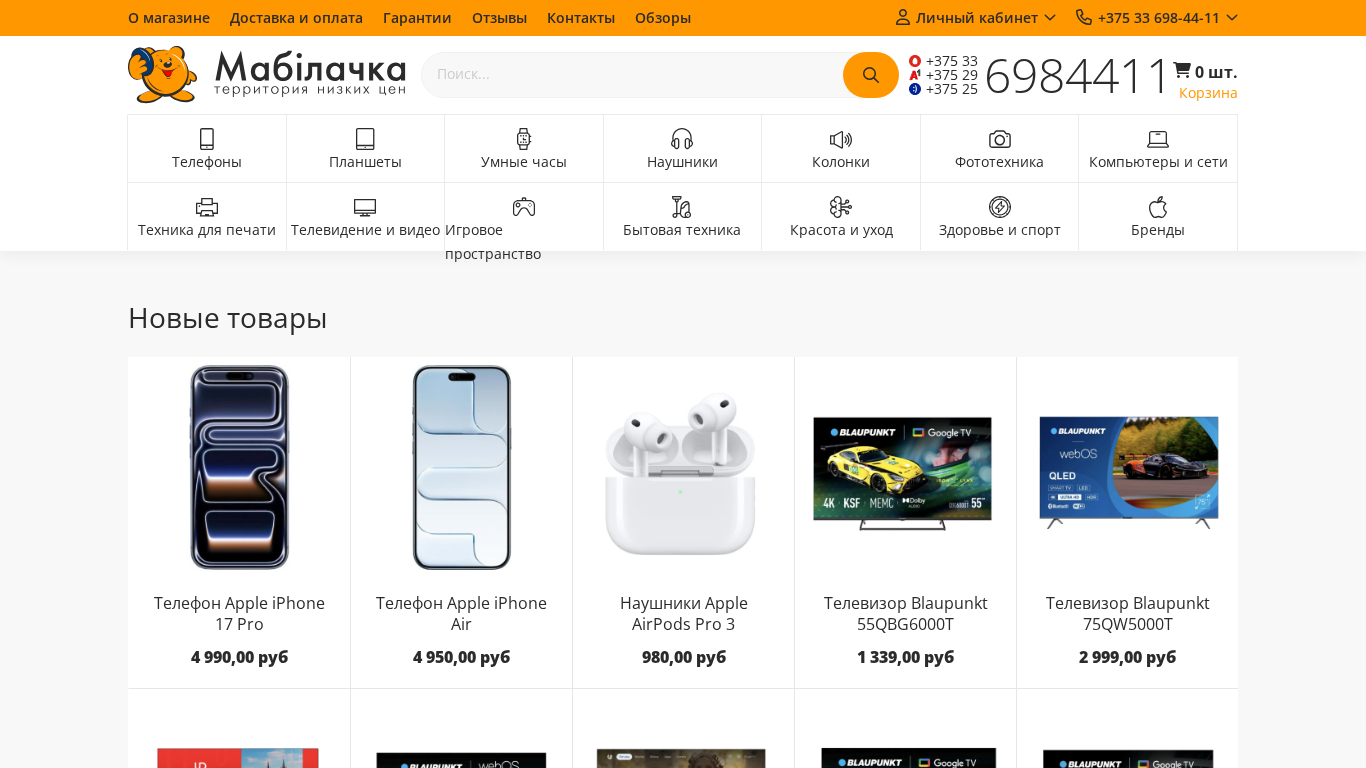This screenshot has height=768, width=1366.
Task: Click the Мабілачка store logo
Action: click(x=267, y=75)
